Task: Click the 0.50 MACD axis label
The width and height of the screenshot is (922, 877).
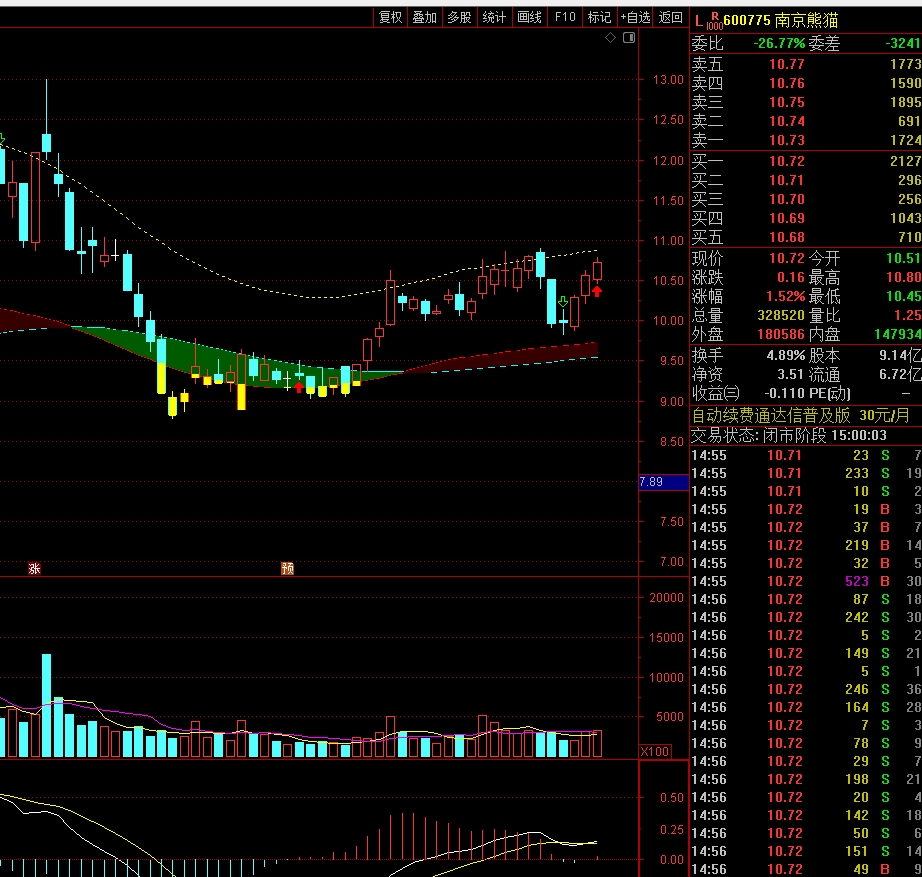Action: pos(672,798)
